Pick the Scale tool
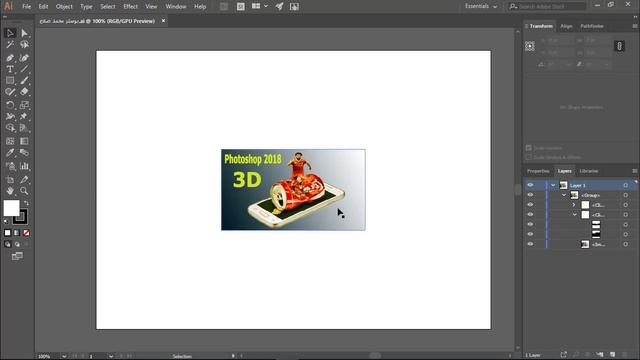The image size is (640, 360). (x=24, y=105)
